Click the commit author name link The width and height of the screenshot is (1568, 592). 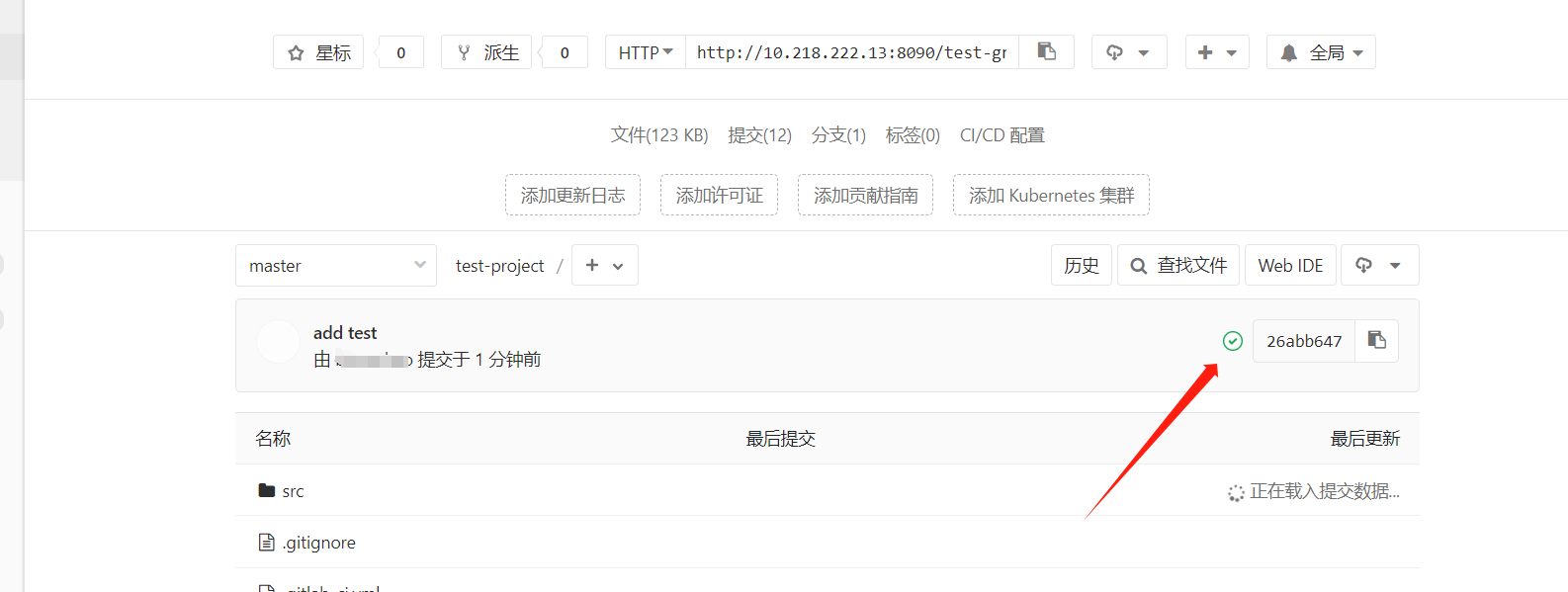(374, 360)
